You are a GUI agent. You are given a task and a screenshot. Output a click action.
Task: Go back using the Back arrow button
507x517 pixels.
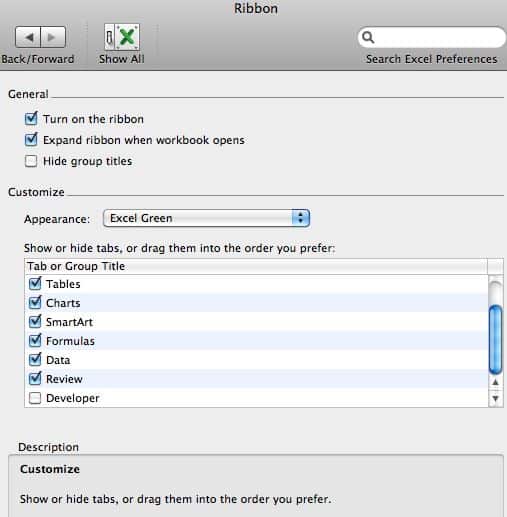pos(28,37)
